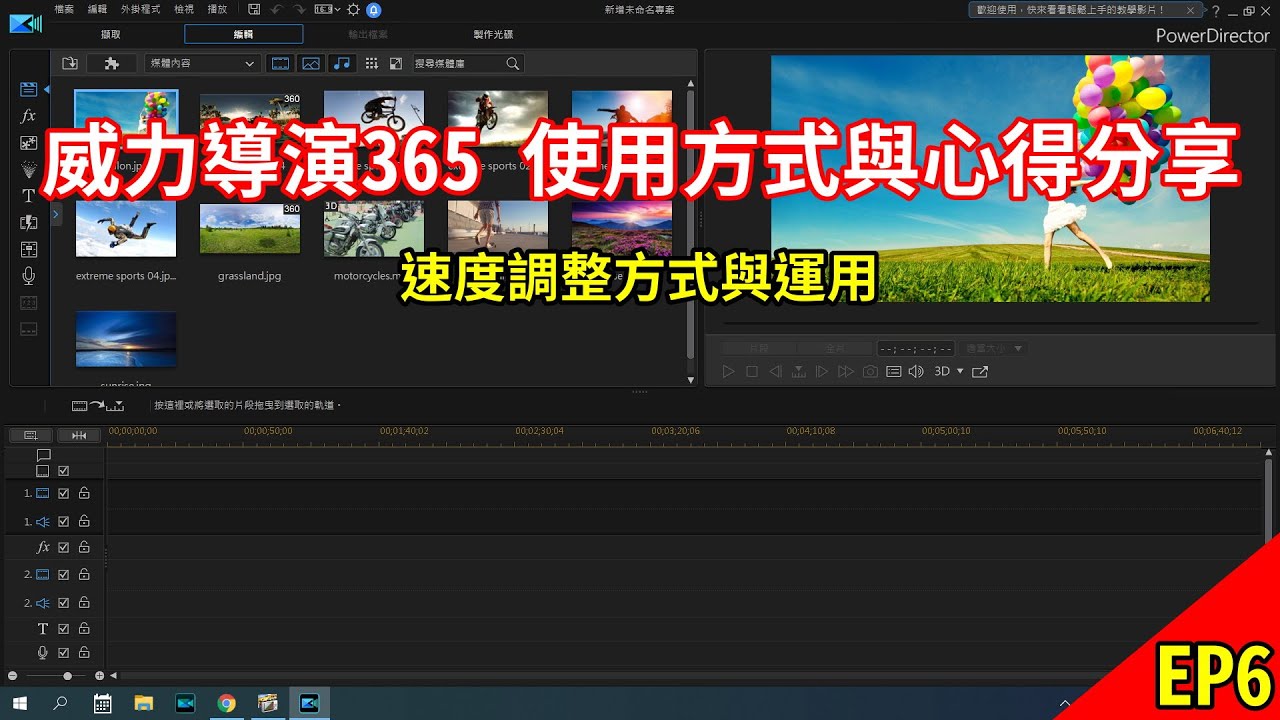Toggle fx effect track checkbox
Viewport: 1280px width, 720px height.
pyautogui.click(x=63, y=547)
